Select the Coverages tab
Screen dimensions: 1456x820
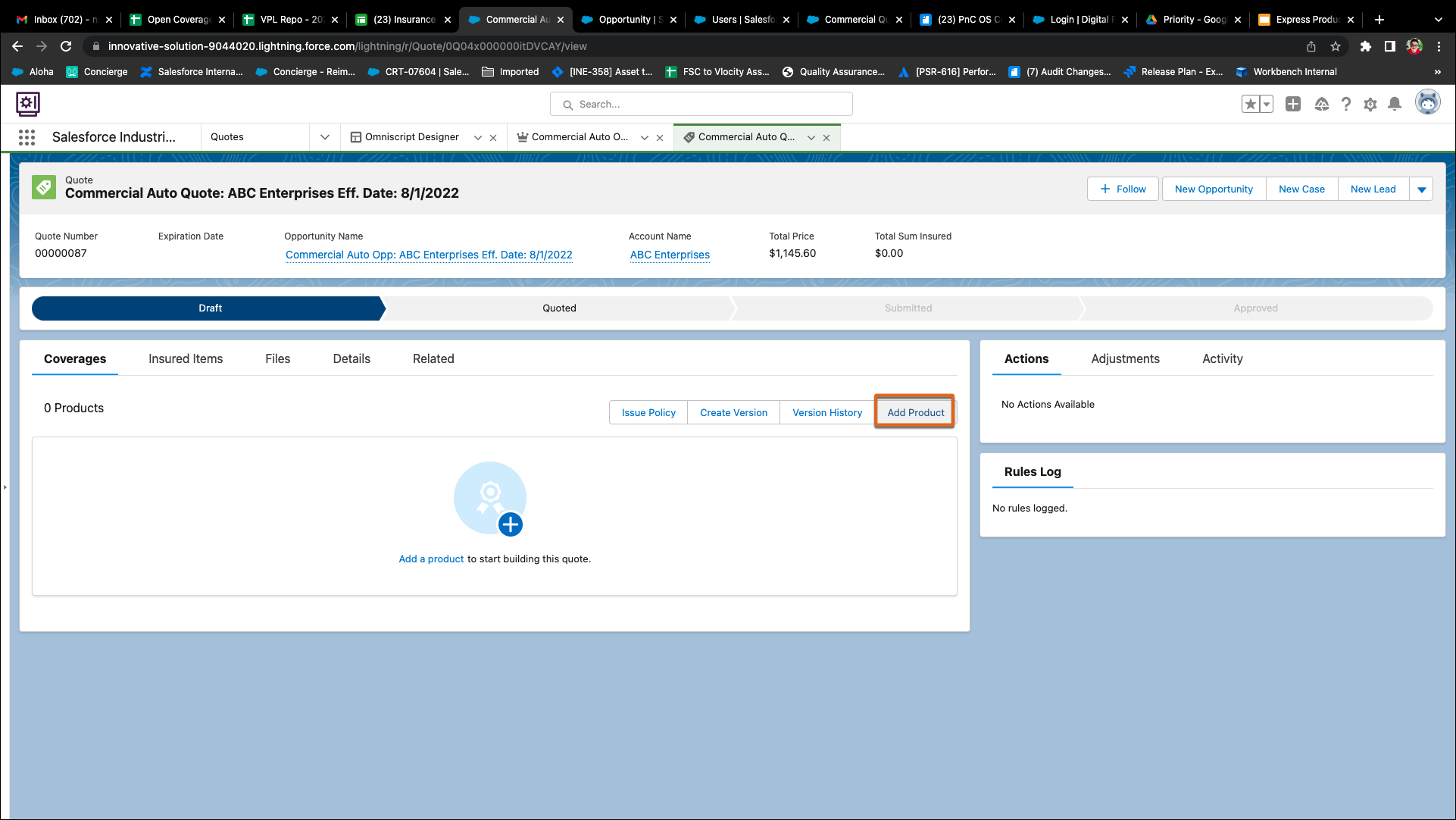tap(75, 359)
